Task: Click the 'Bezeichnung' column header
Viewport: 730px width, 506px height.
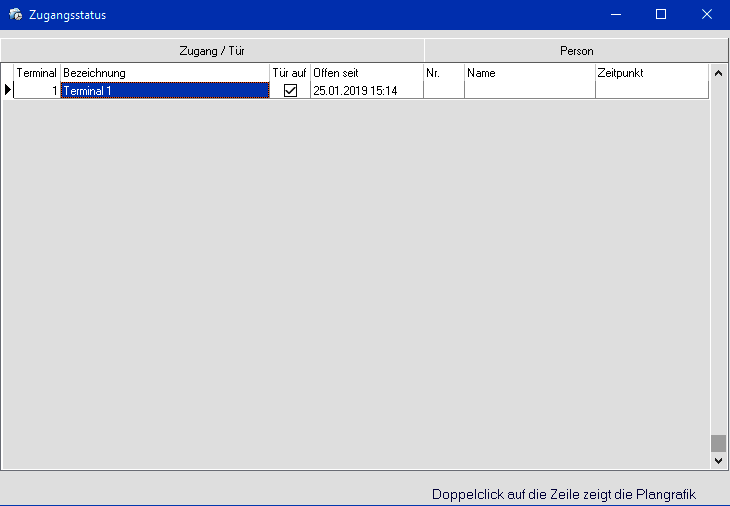Action: (165, 73)
